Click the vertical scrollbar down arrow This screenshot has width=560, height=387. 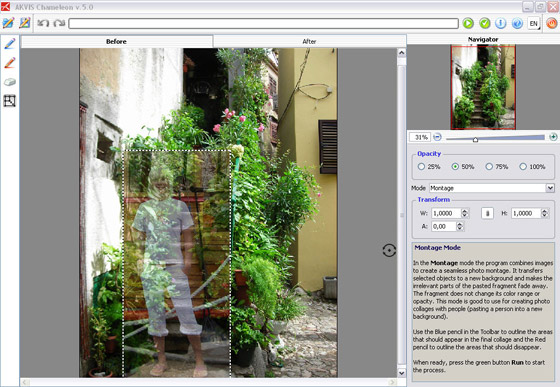click(x=401, y=373)
